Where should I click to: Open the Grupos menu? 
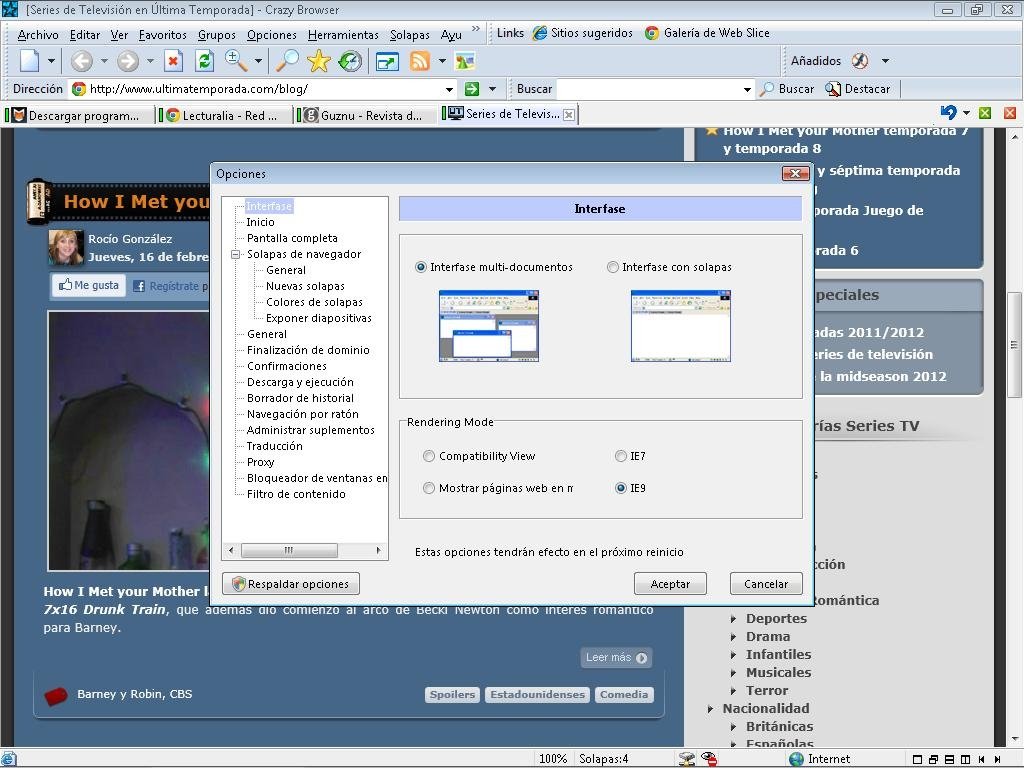click(x=217, y=35)
